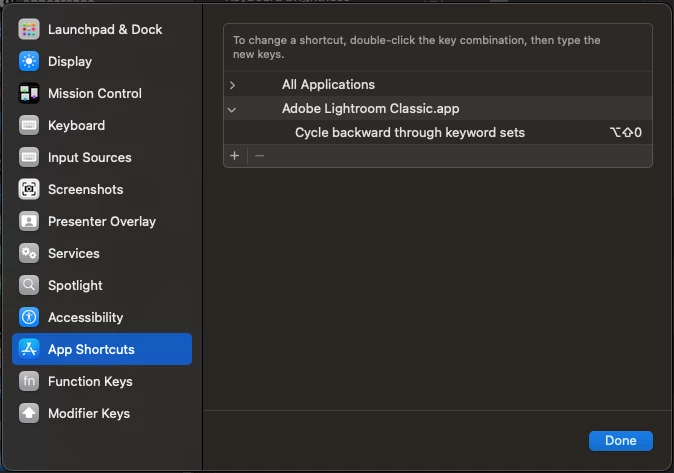The image size is (674, 473).
Task: Click the Function Keys fn icon
Action: 29,381
